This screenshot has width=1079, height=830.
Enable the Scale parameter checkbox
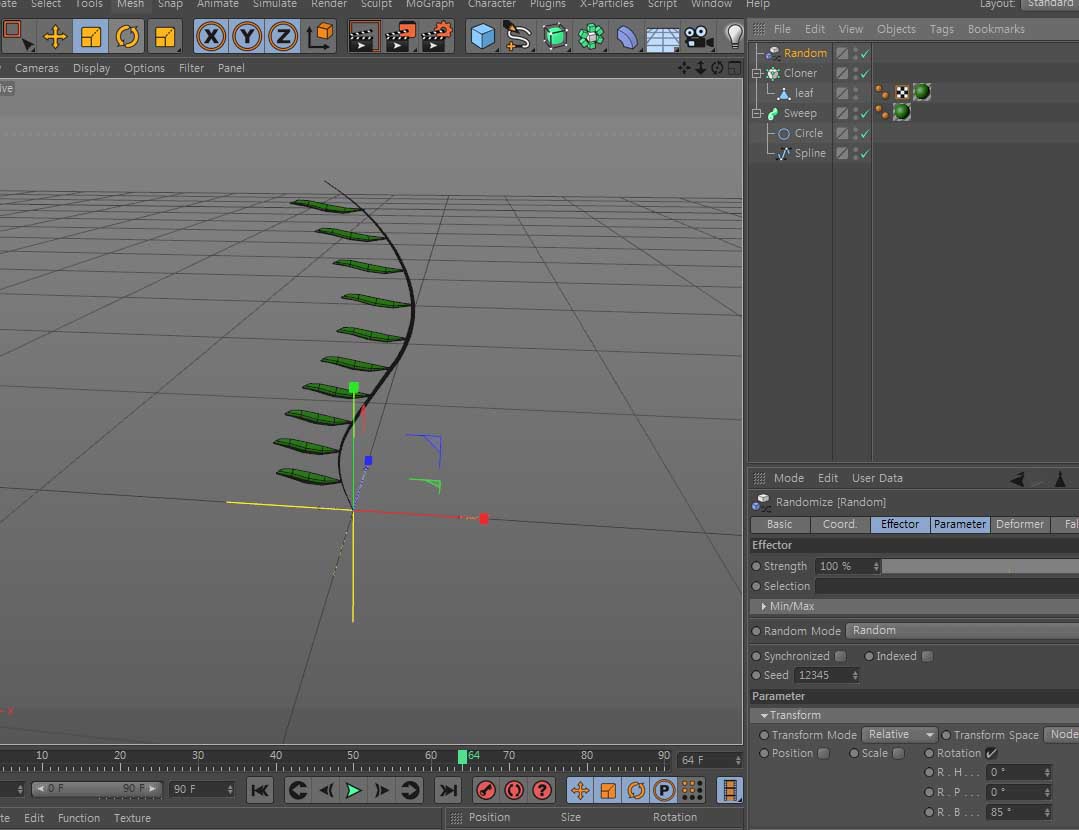(898, 753)
